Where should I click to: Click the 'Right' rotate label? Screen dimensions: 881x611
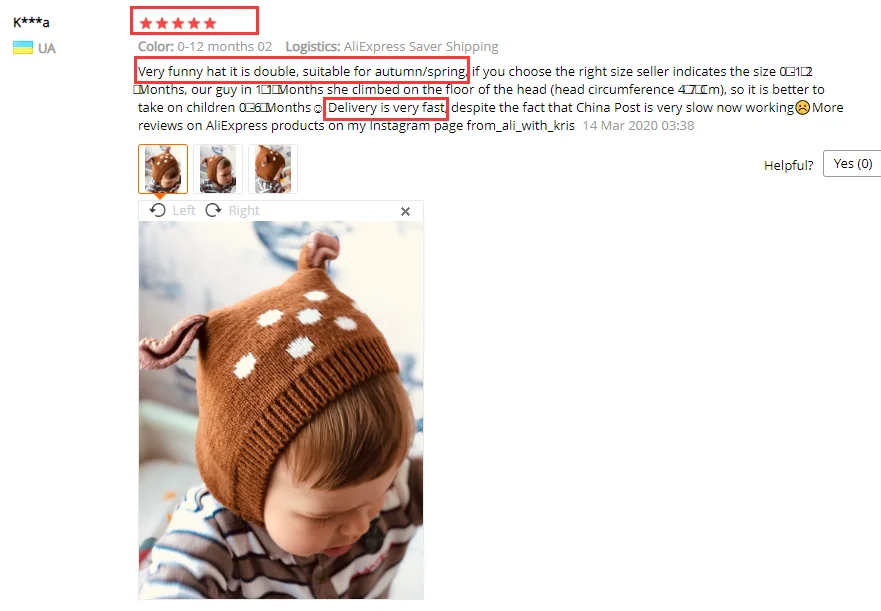(x=244, y=211)
